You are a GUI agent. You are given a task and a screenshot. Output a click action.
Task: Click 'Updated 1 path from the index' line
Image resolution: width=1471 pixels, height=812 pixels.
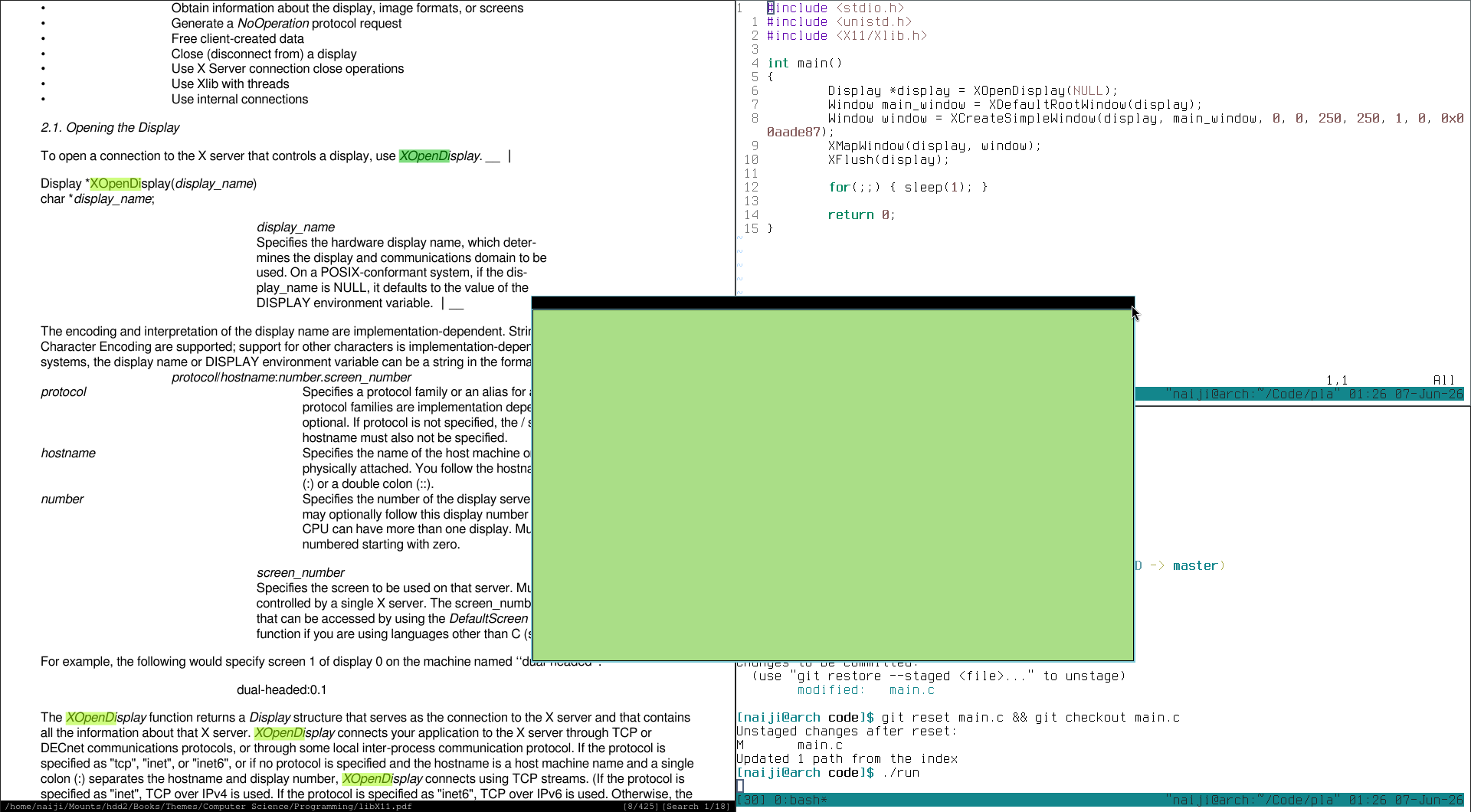pos(847,759)
